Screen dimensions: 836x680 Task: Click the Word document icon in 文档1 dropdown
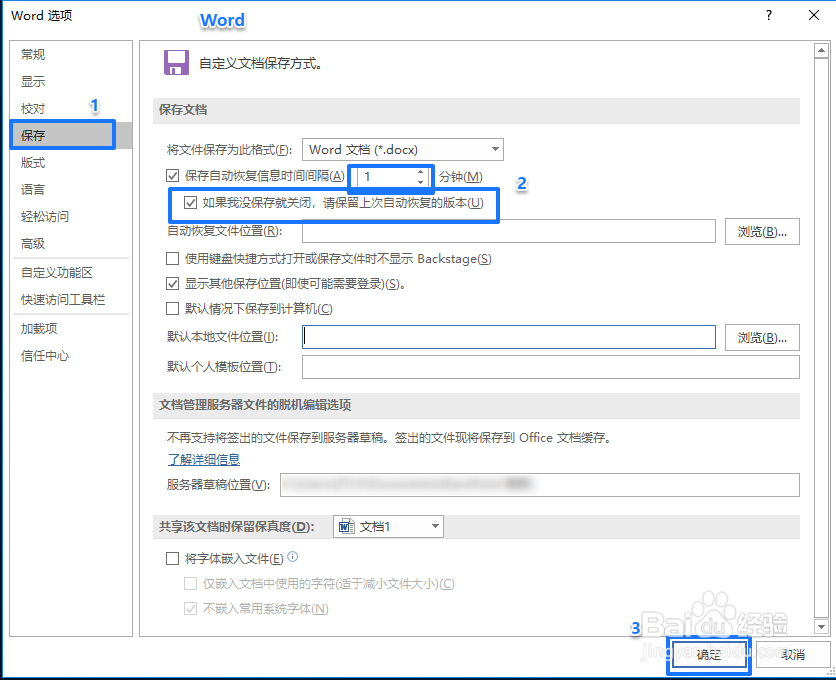tap(347, 526)
